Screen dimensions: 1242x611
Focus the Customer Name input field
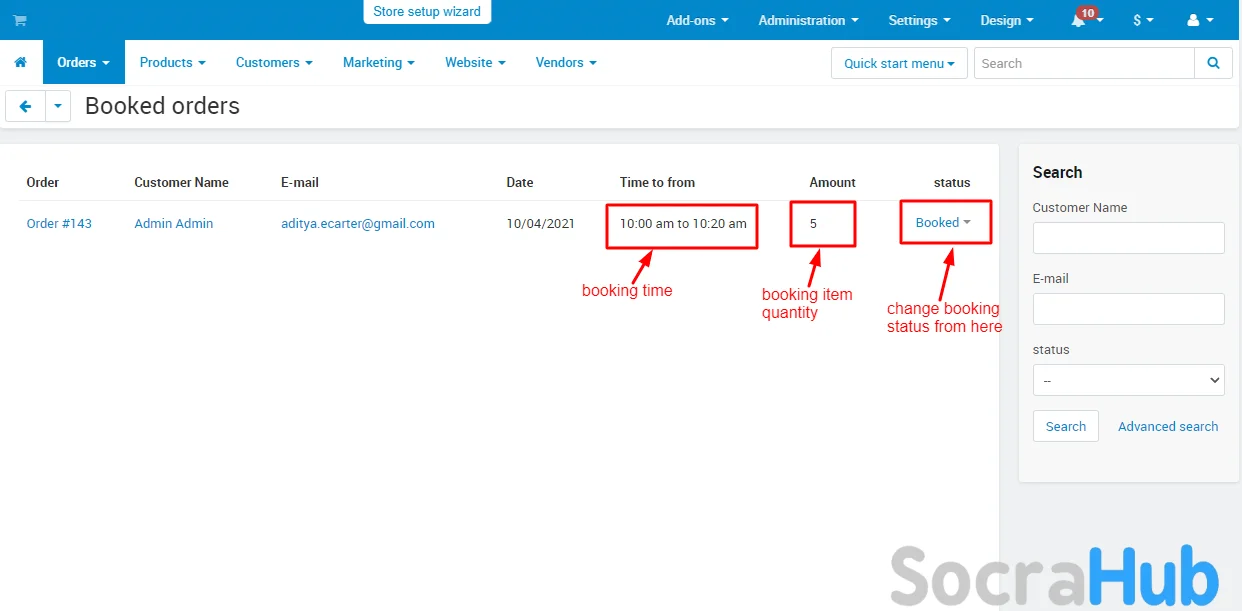tap(1128, 238)
